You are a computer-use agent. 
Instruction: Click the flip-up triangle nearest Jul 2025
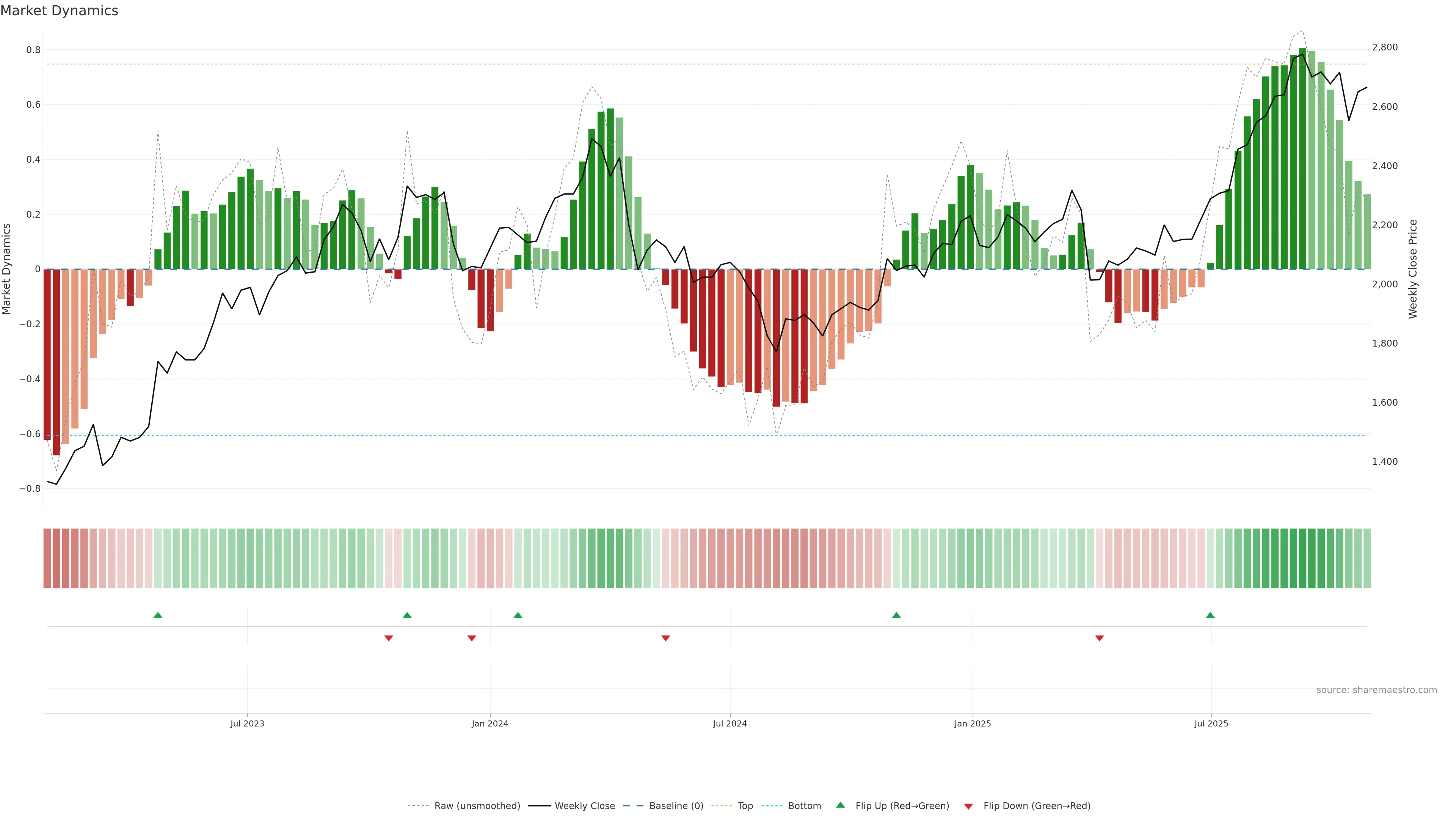coord(1210,615)
